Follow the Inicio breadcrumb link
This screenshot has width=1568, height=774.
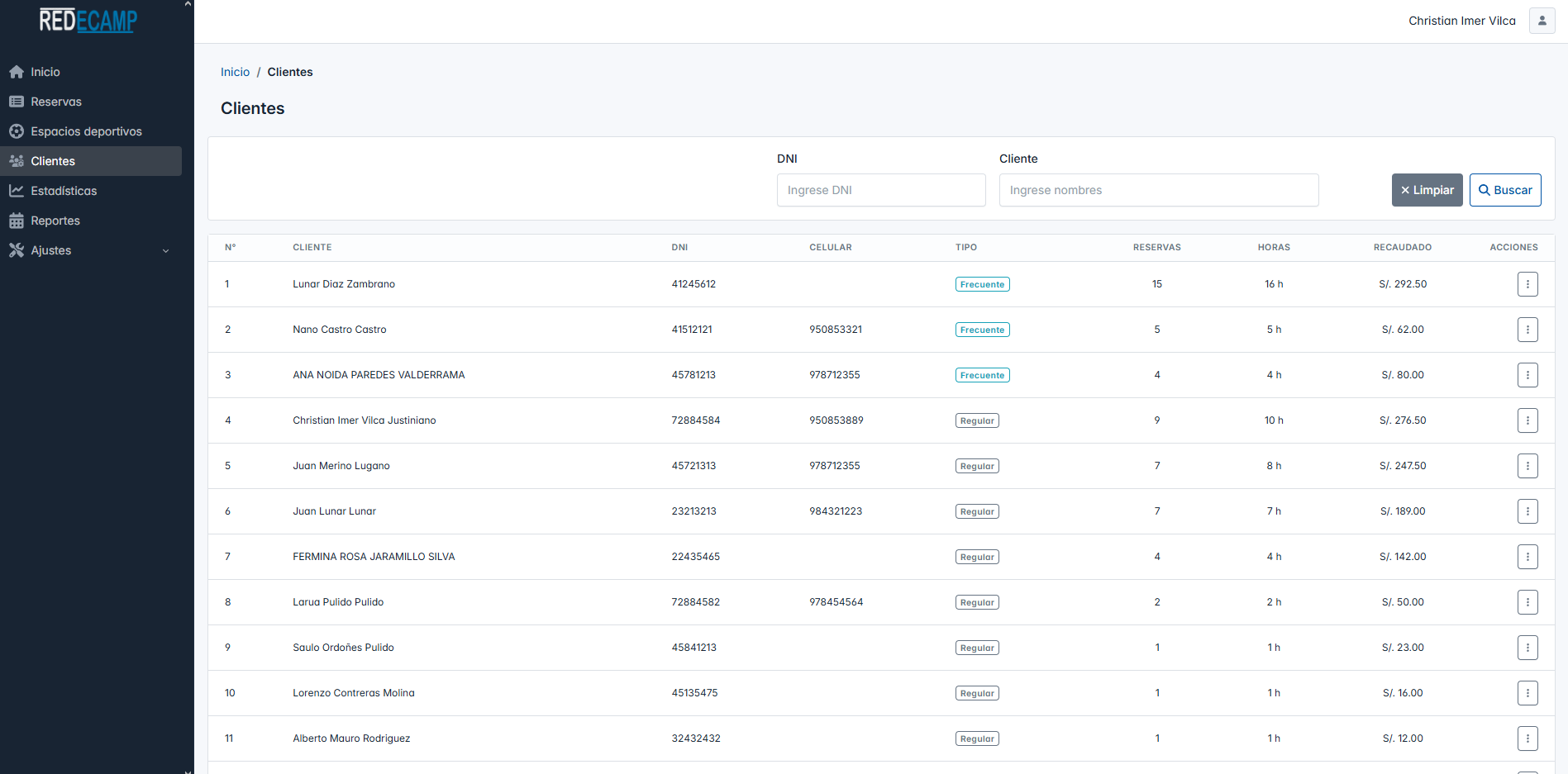(235, 72)
